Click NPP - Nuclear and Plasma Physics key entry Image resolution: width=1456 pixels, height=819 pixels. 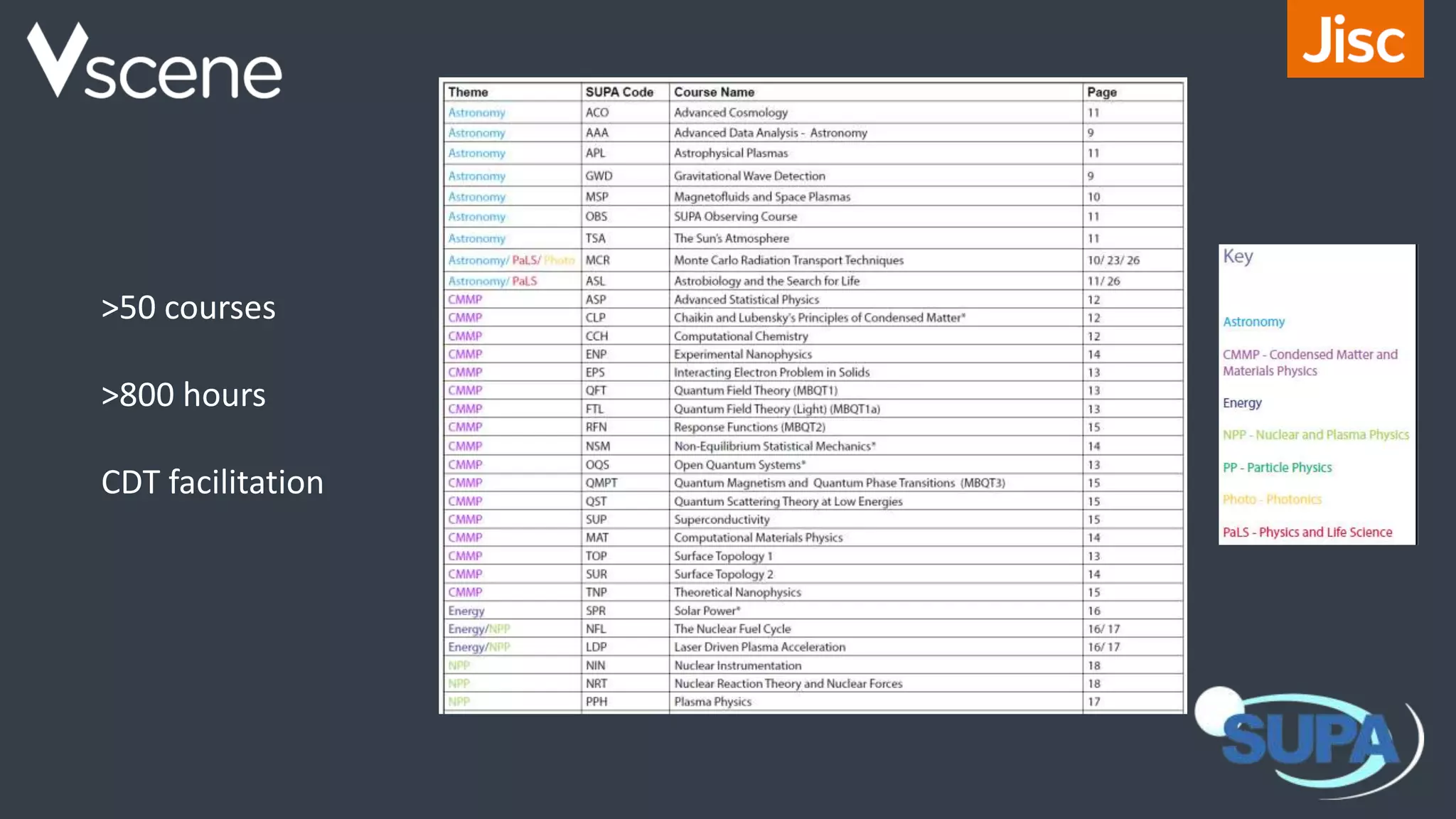(x=1315, y=435)
